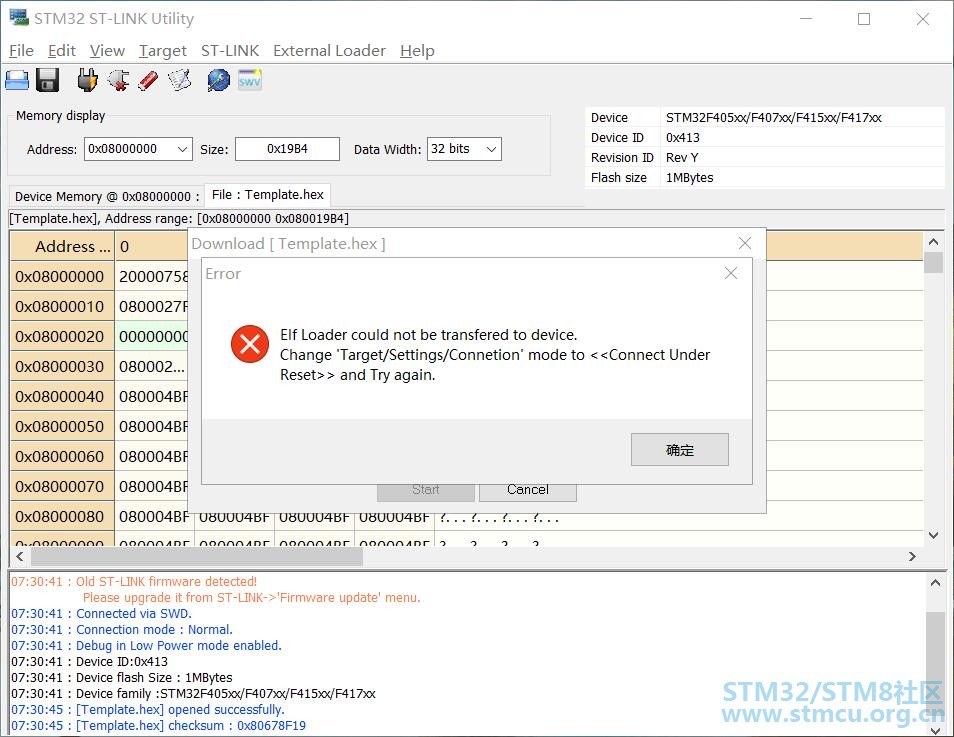Click the 00000000 cell in row 0x08000020
The height and width of the screenshot is (737, 954).
(152, 337)
